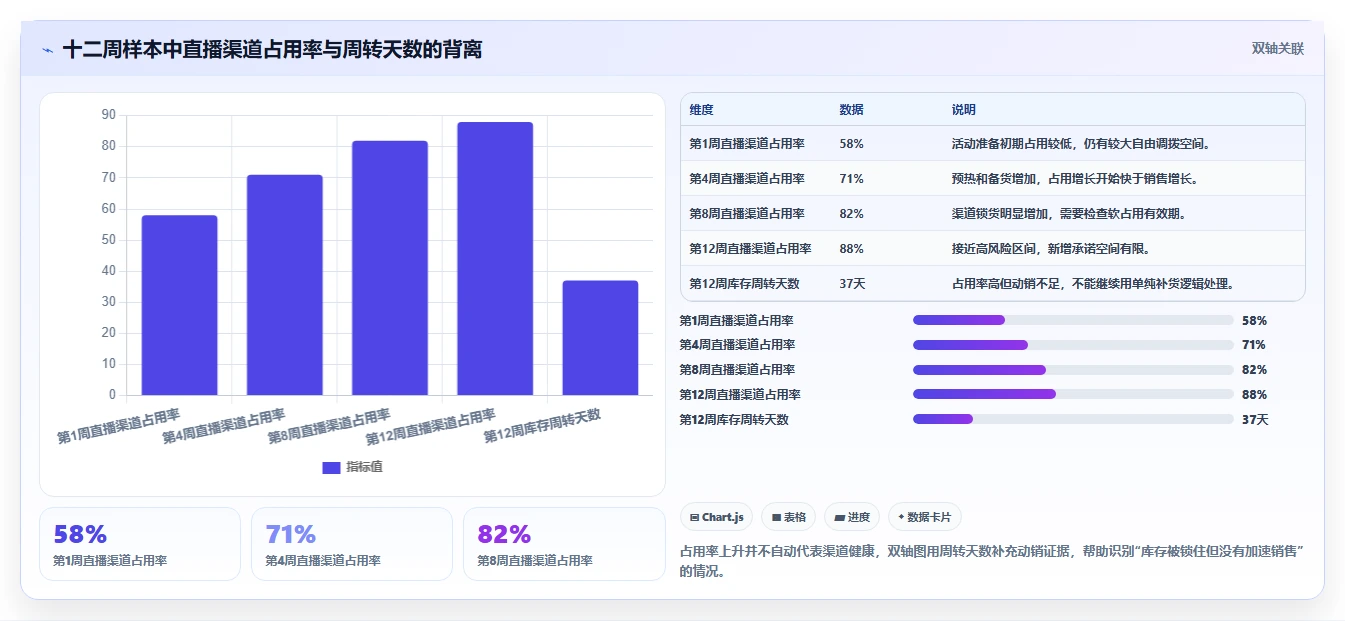1345x621 pixels.
Task: Click the 第1周直播渠道占用率 progress bar
Action: point(1073,320)
